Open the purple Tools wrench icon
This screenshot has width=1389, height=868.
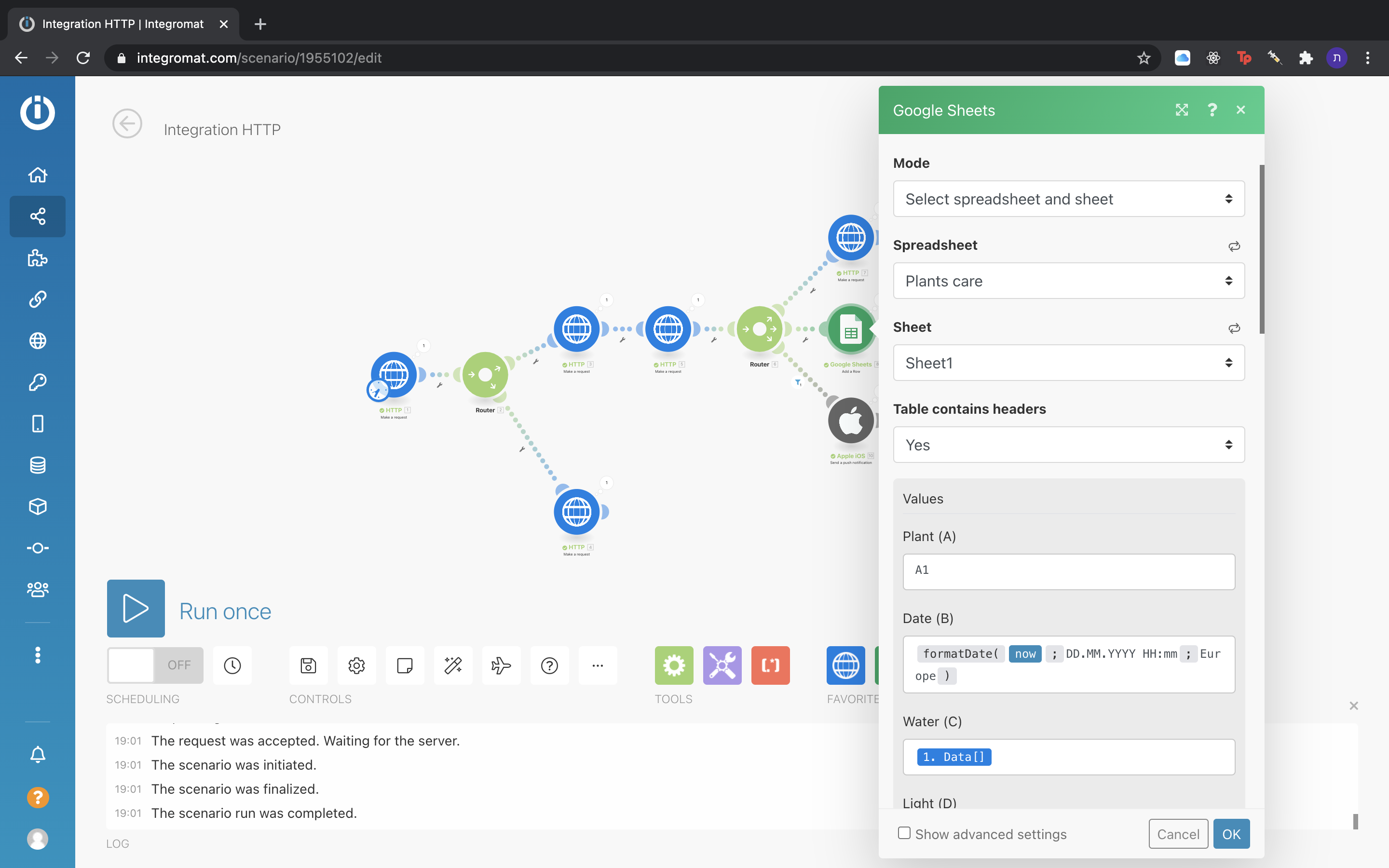(x=722, y=665)
